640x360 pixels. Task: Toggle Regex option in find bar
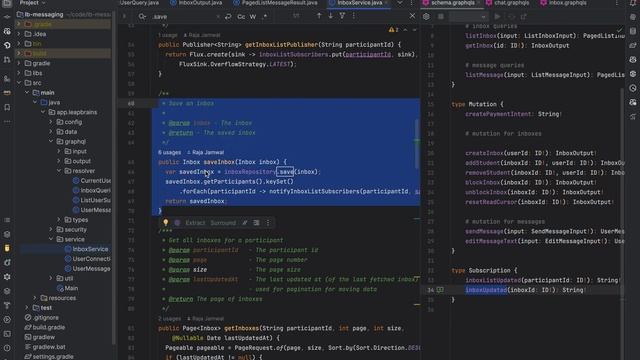tap(264, 17)
